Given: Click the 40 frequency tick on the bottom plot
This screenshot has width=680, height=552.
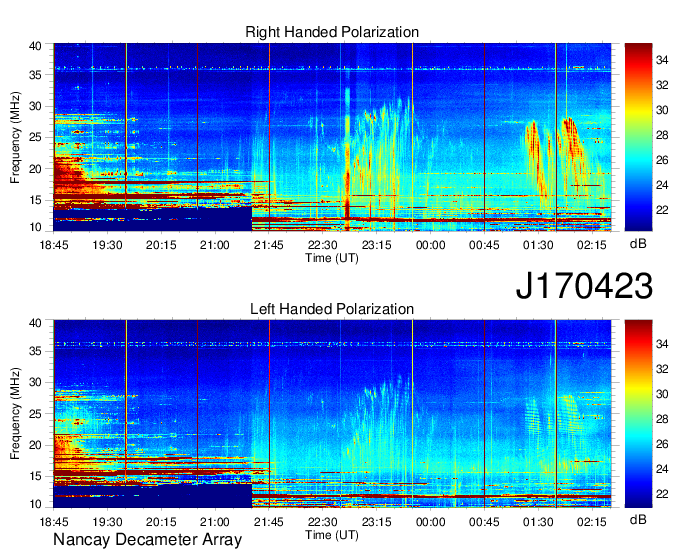Looking at the screenshot, I should point(36,322).
